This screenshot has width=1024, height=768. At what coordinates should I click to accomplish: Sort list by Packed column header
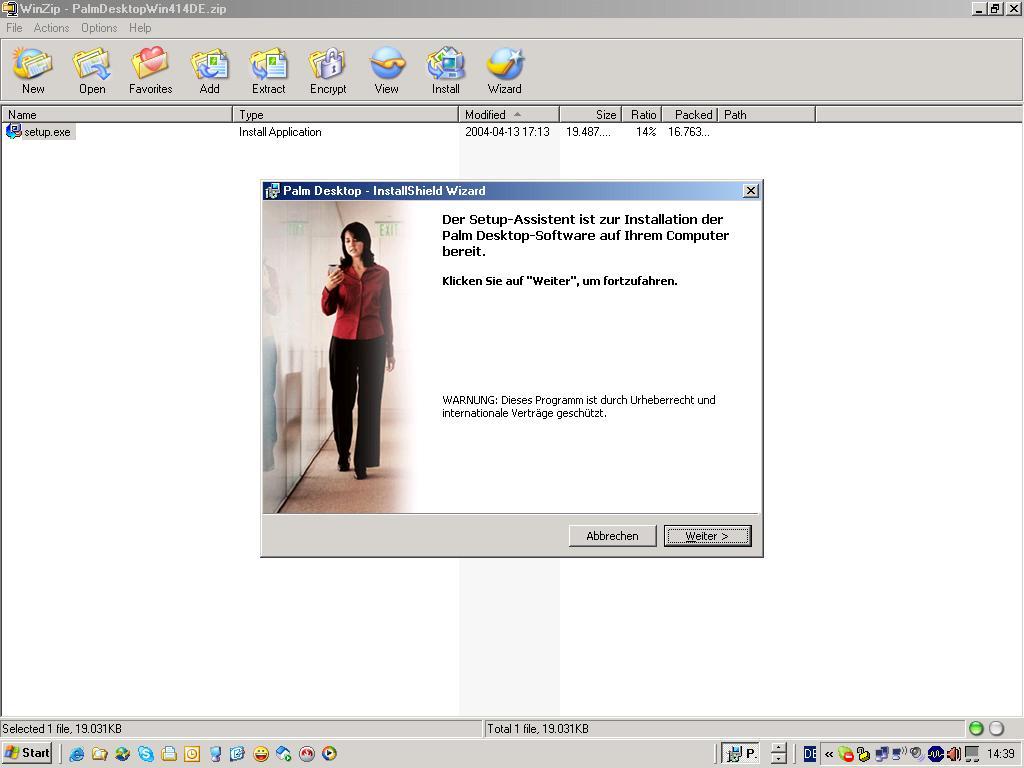690,114
